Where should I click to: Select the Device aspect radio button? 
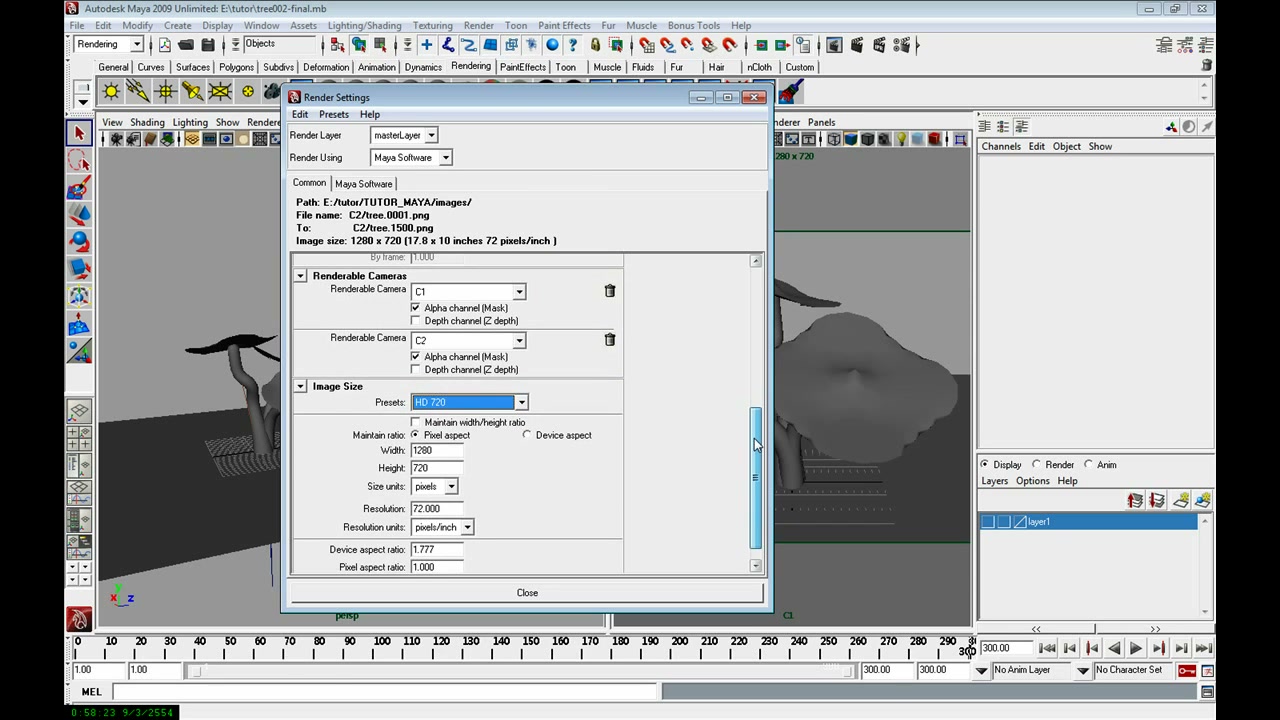pyautogui.click(x=527, y=435)
